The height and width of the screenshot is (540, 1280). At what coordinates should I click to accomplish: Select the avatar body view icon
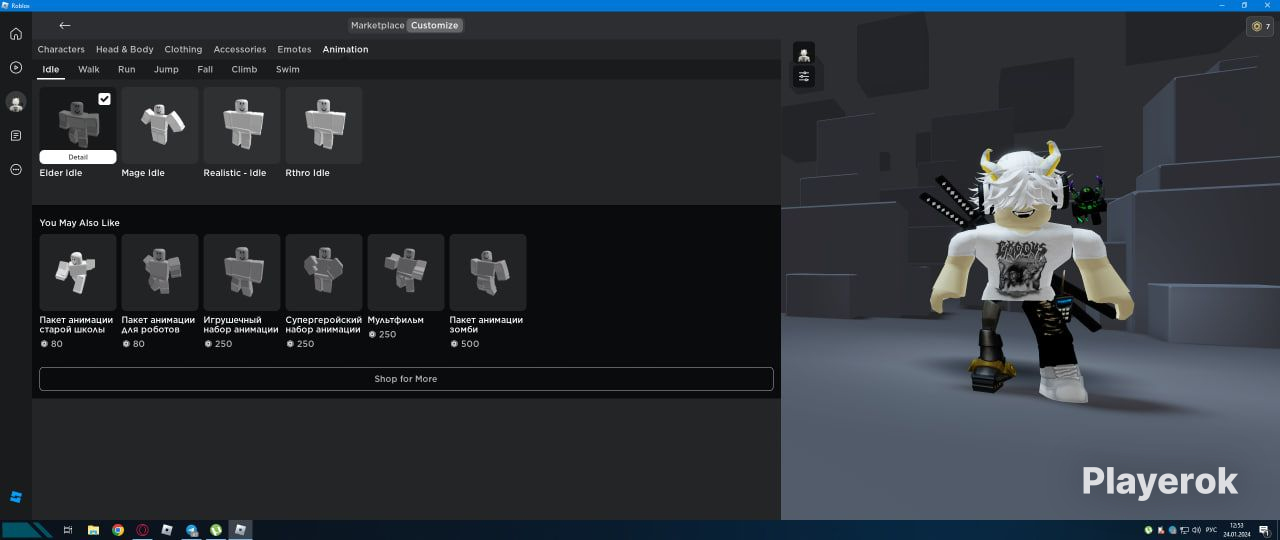click(804, 53)
